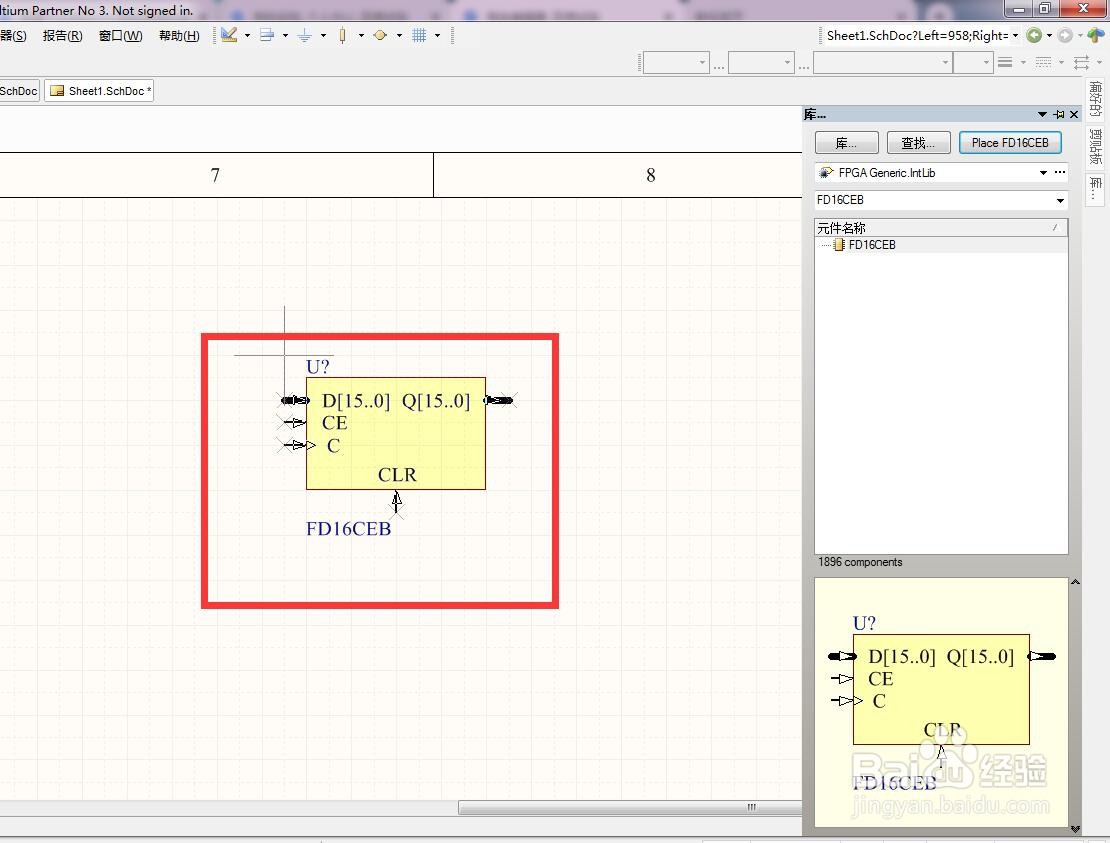
Task: Click the 1896 components count text
Action: (860, 562)
